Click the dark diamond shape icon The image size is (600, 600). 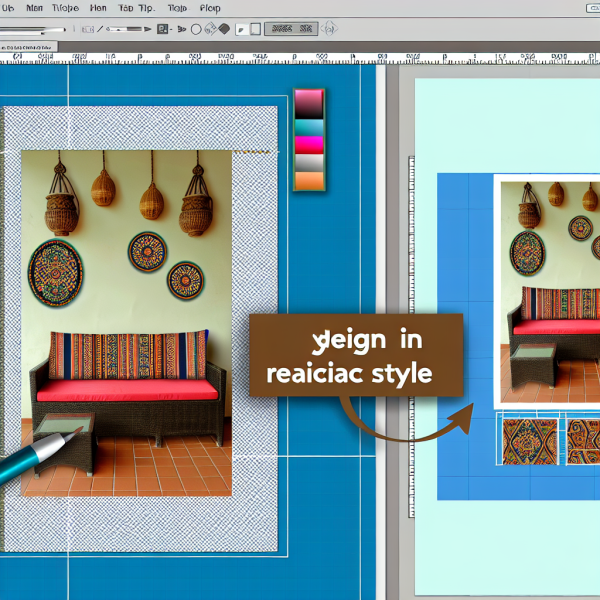pos(223,30)
